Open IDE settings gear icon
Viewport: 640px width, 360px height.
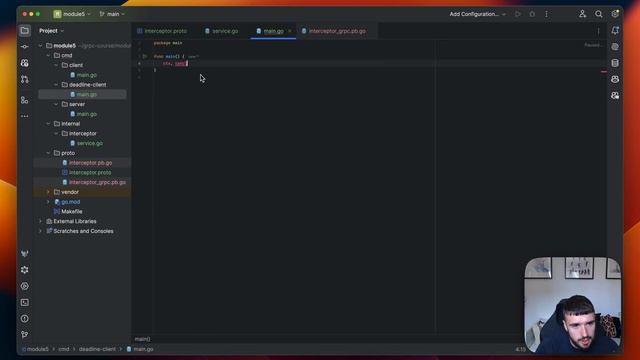(615, 14)
